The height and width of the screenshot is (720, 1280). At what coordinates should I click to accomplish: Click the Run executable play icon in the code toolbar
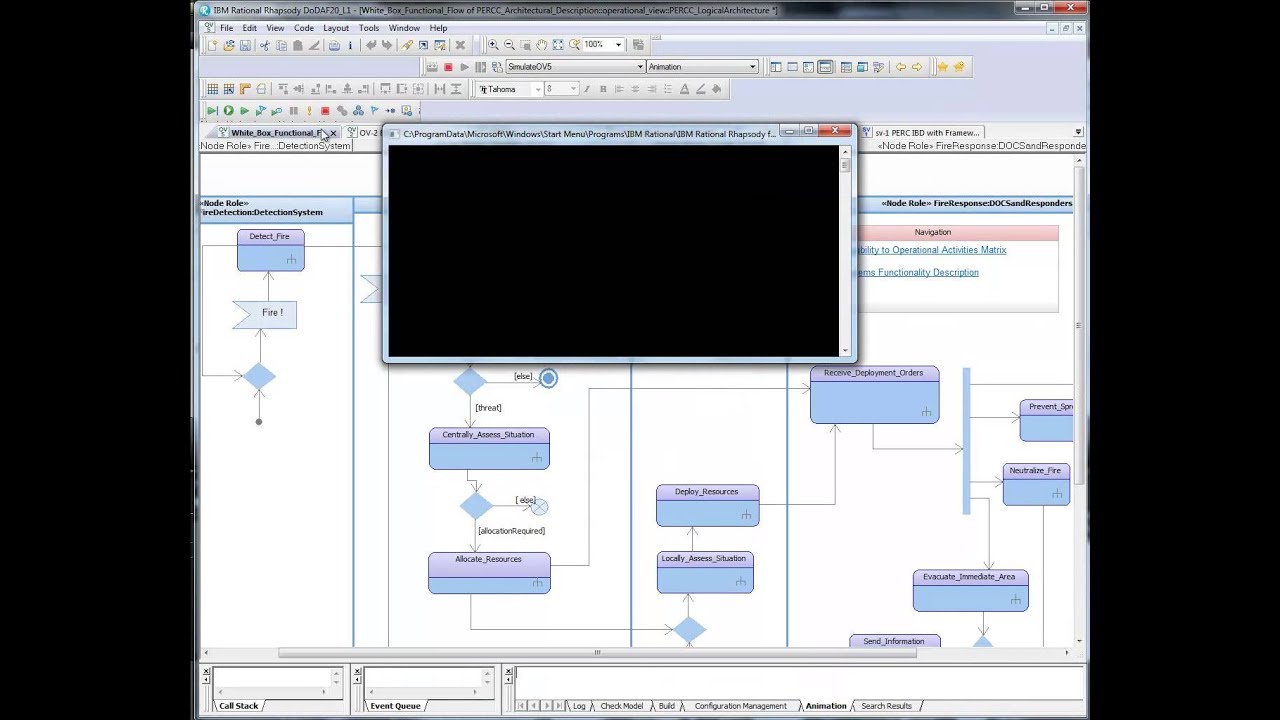pyautogui.click(x=464, y=67)
